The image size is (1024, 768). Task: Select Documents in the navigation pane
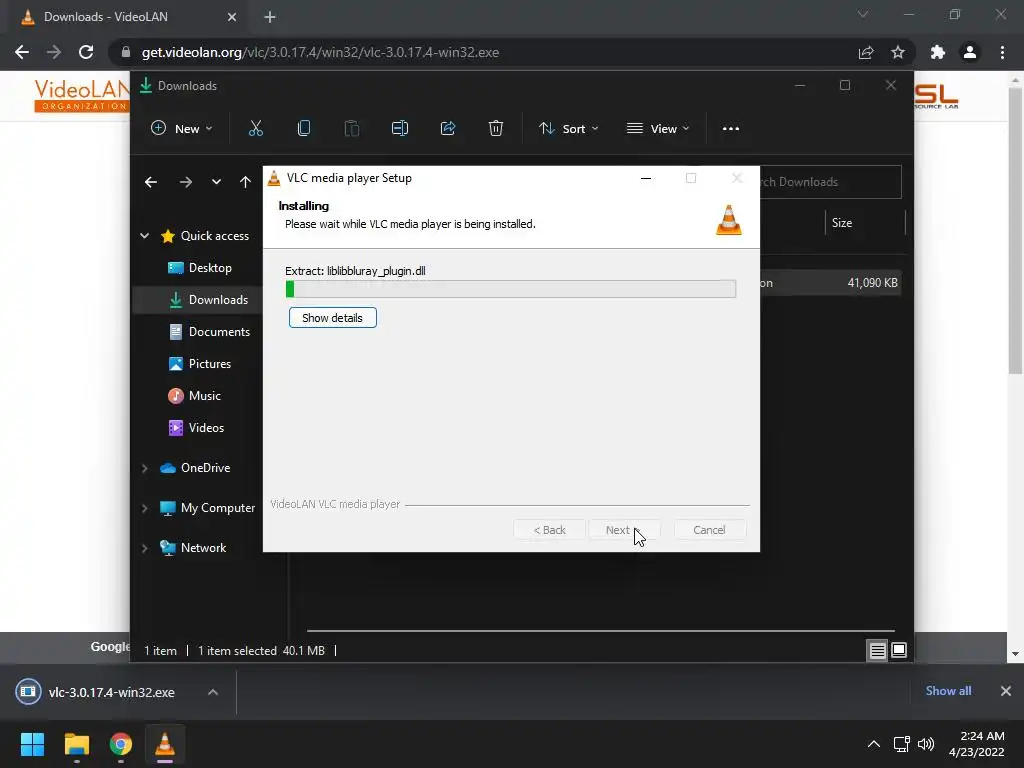click(209, 332)
